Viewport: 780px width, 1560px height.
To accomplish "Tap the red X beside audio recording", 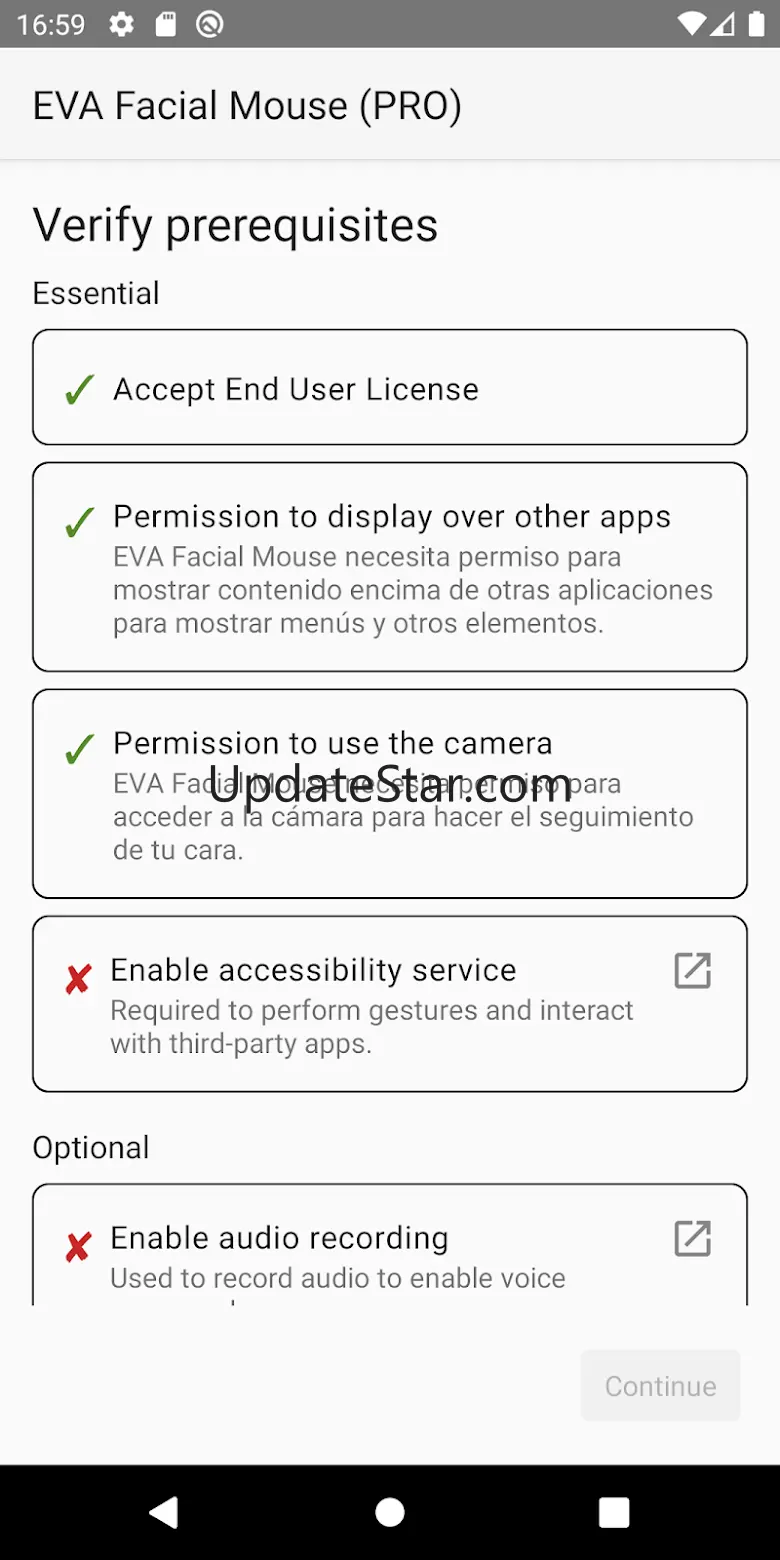I will pyautogui.click(x=78, y=1246).
